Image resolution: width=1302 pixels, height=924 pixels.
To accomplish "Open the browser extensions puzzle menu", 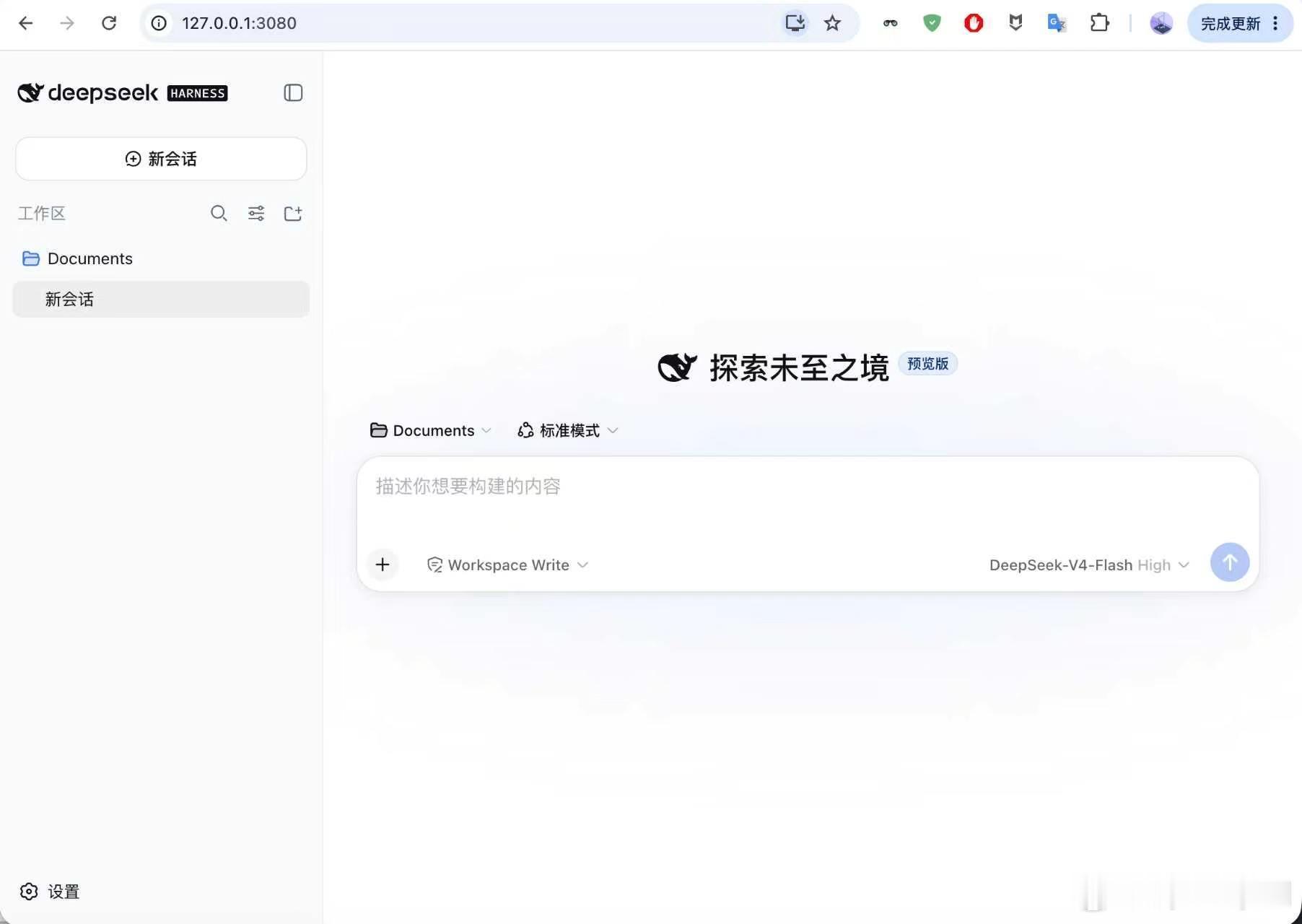I will point(1099,23).
